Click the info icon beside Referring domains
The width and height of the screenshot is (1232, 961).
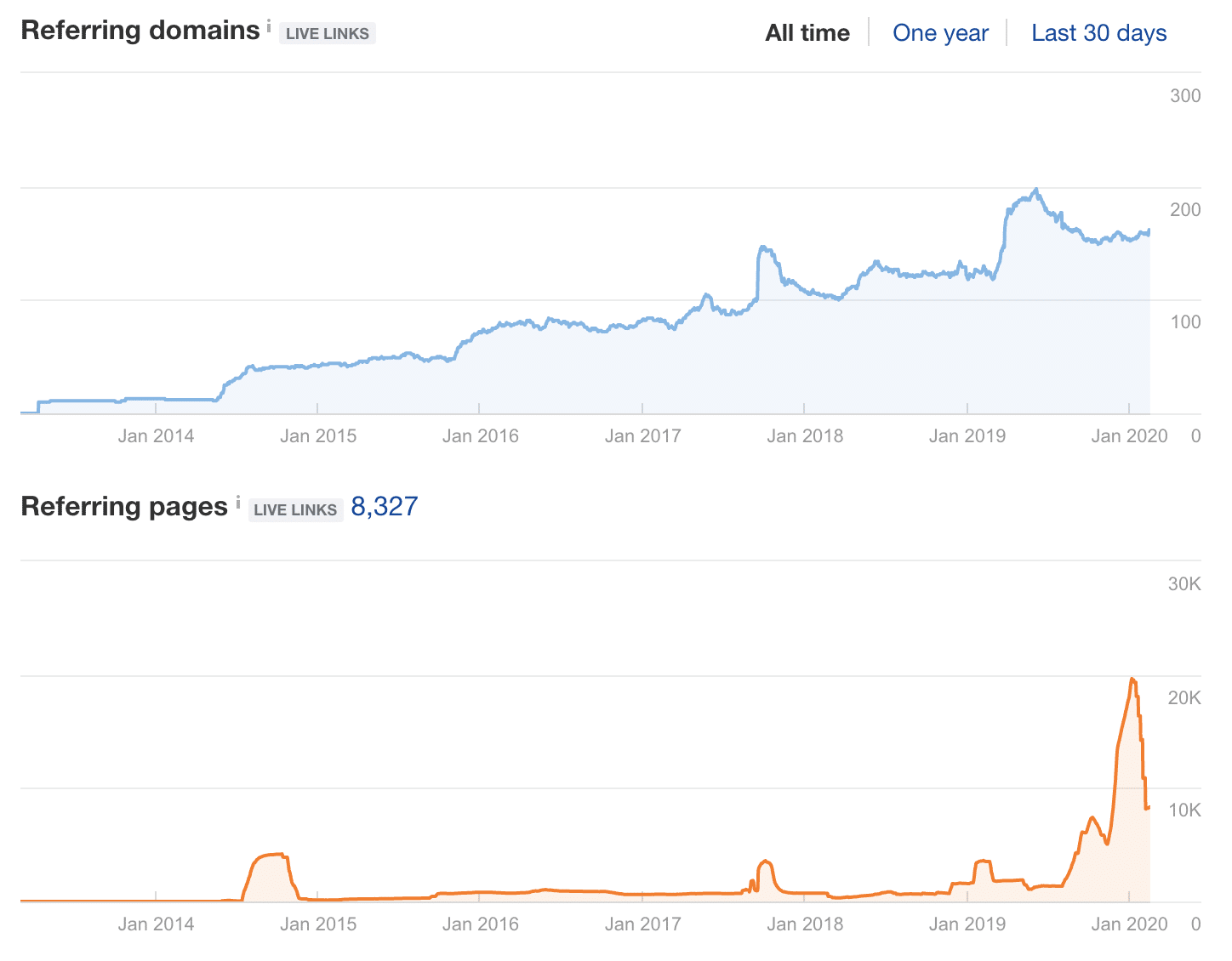coord(269,26)
